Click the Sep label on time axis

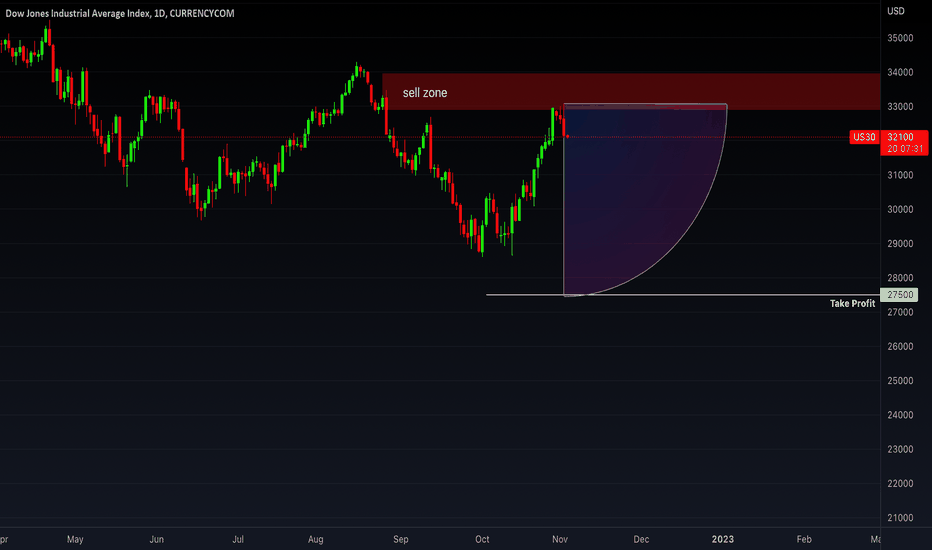(x=401, y=539)
